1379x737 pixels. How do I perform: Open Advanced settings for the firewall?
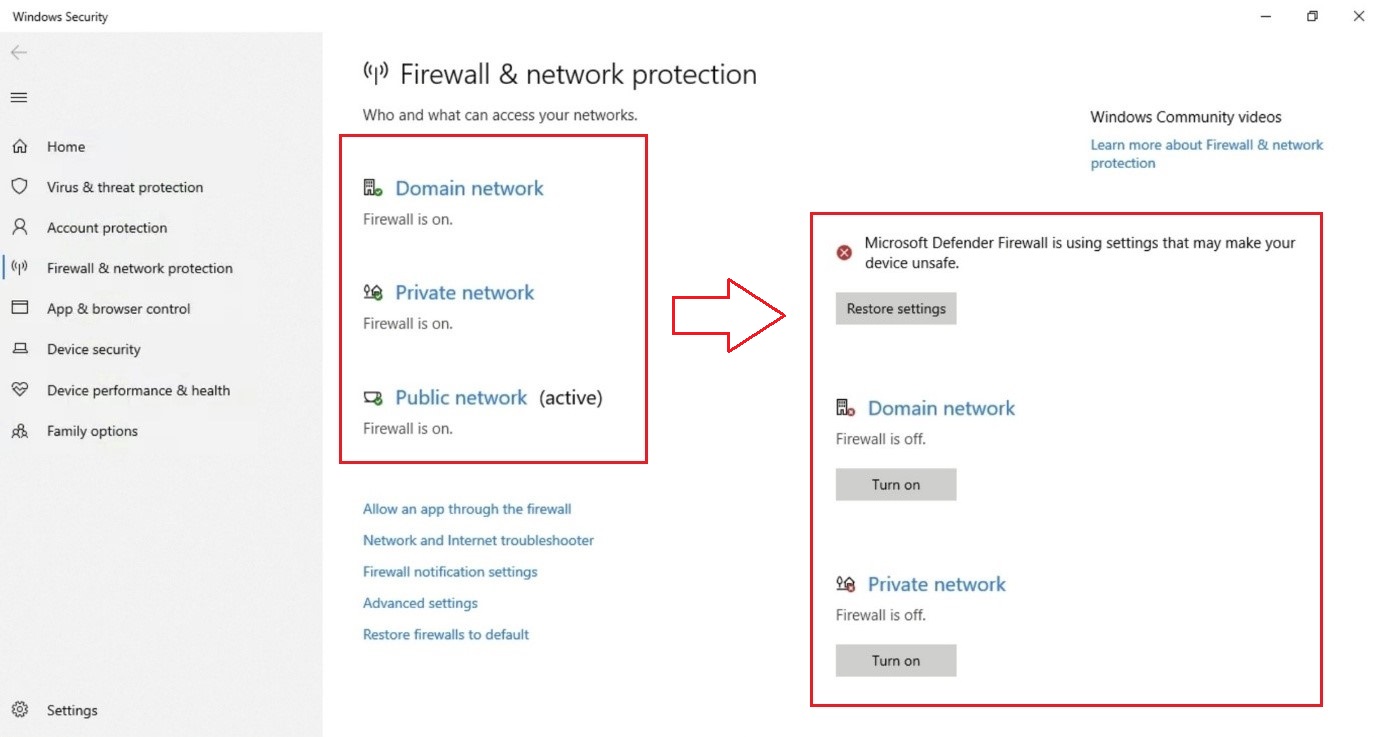tap(419, 603)
